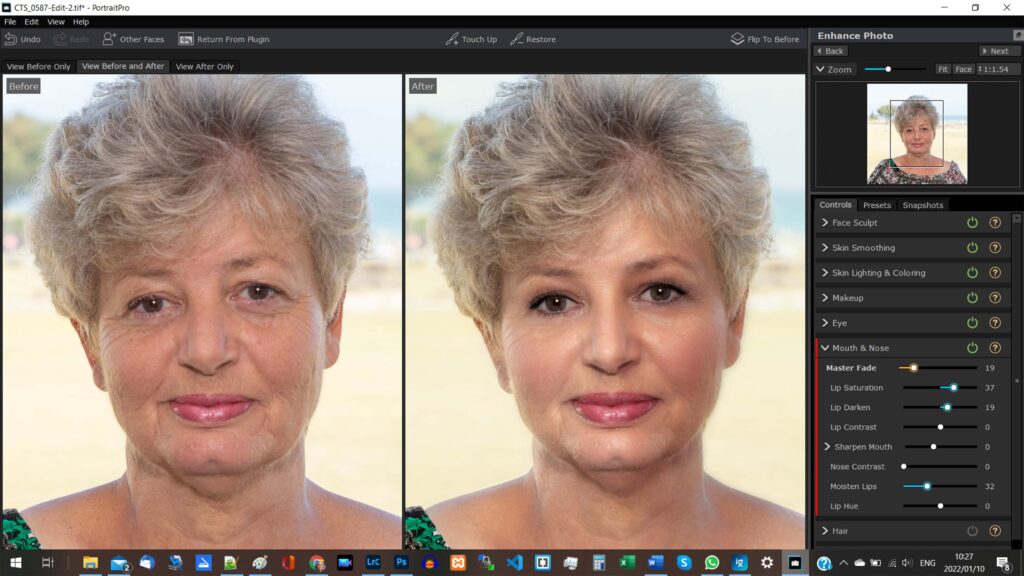
Task: Expand the Sharpen Mouth sub-controls
Action: tap(827, 447)
